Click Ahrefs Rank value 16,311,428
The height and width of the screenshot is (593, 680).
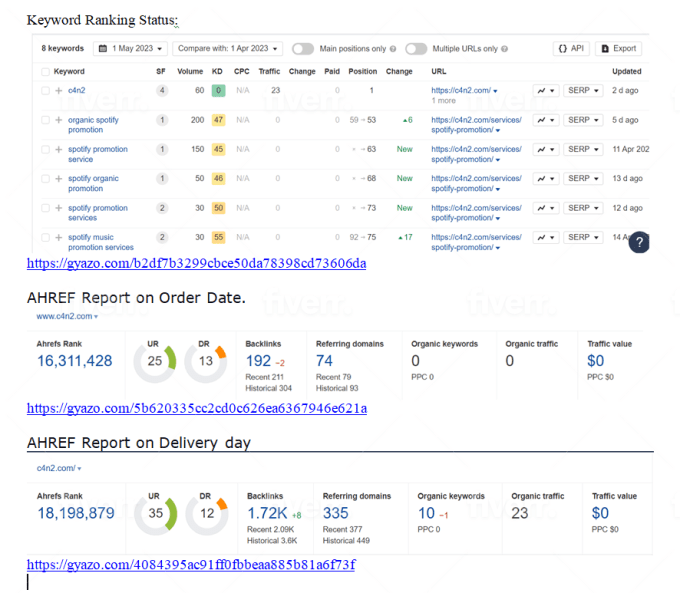(x=75, y=361)
